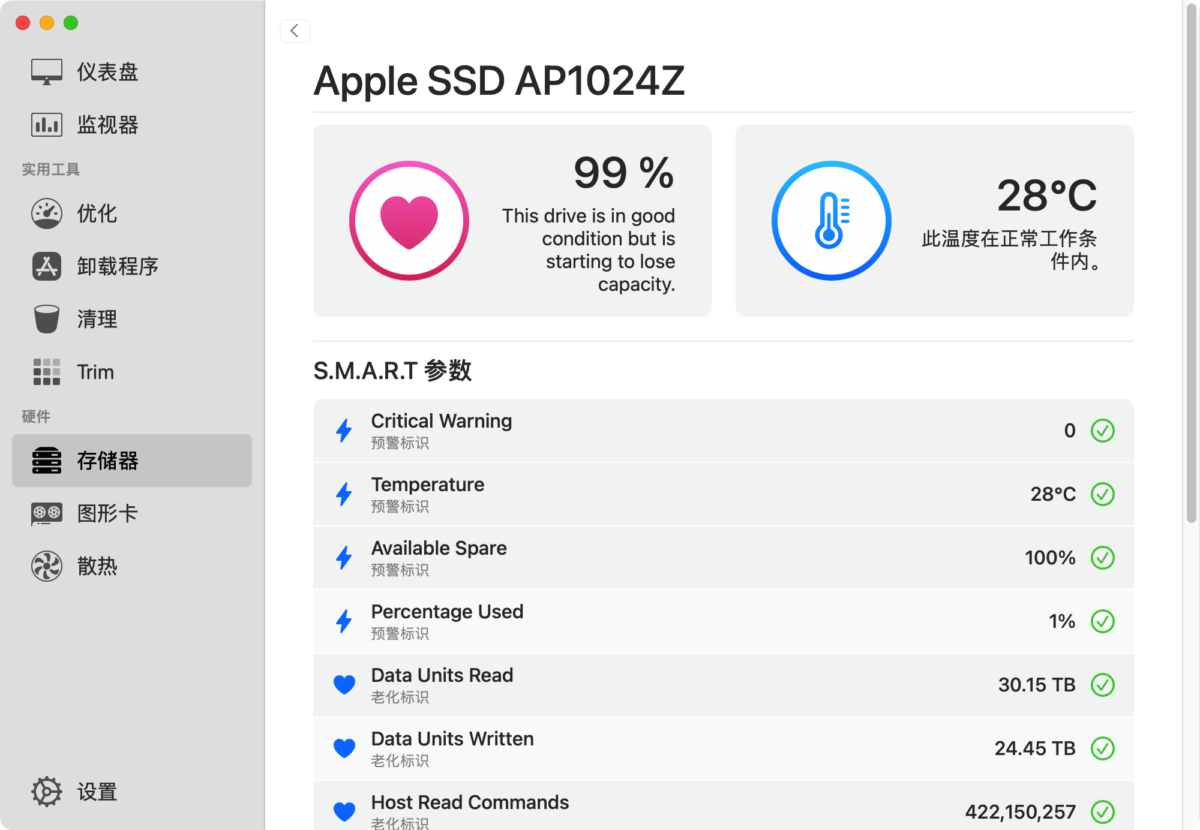The height and width of the screenshot is (830, 1200).
Task: Click the vertical scrollbar on right edge
Action: (1190, 300)
